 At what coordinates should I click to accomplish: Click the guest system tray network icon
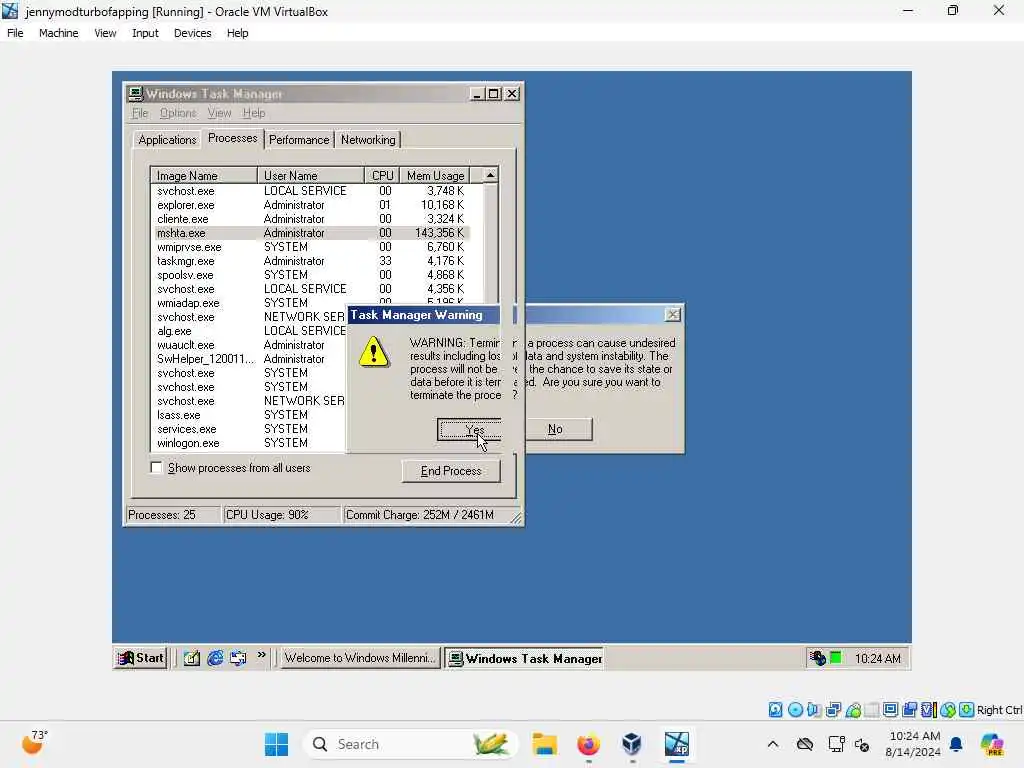pyautogui.click(x=818, y=658)
